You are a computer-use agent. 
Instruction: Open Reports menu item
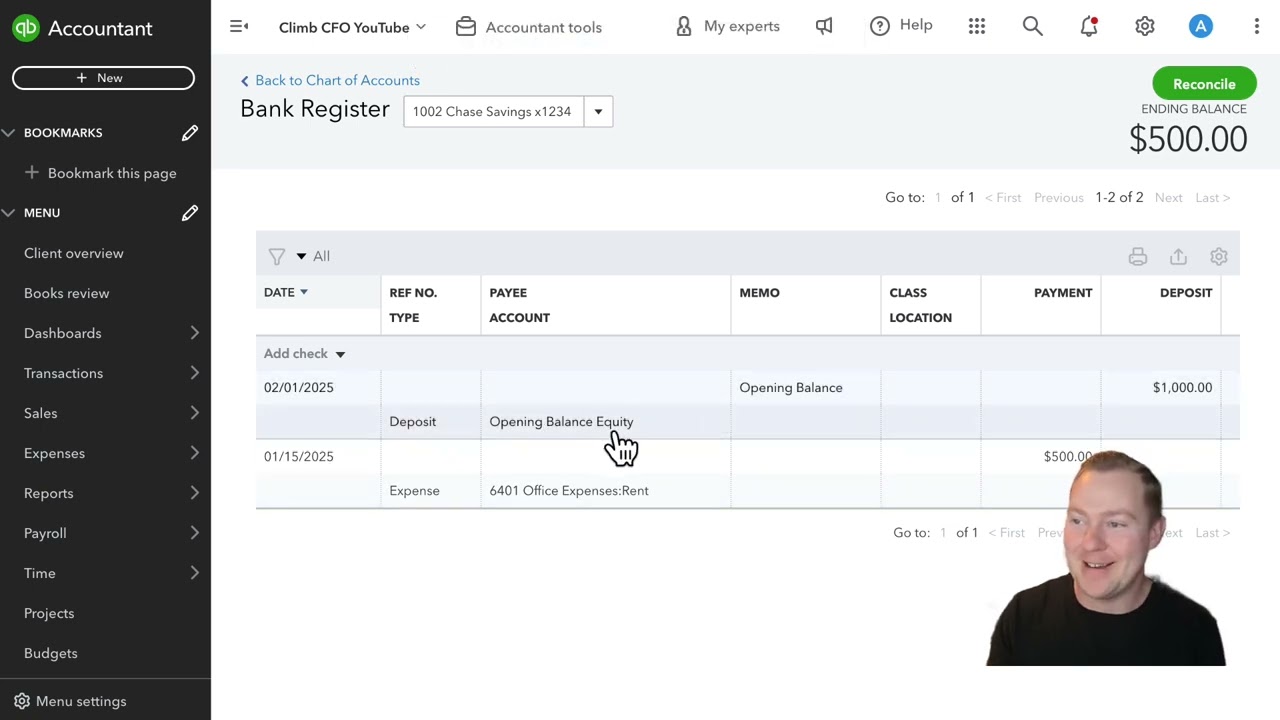[49, 493]
